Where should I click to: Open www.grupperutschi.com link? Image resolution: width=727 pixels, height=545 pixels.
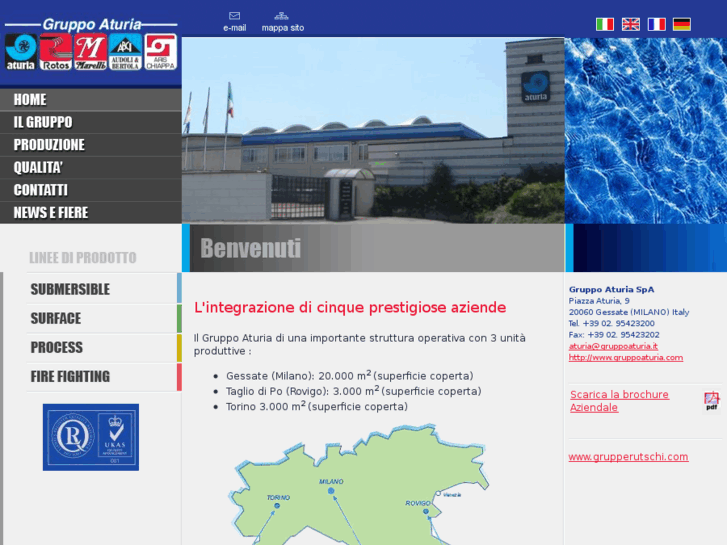[x=628, y=457]
